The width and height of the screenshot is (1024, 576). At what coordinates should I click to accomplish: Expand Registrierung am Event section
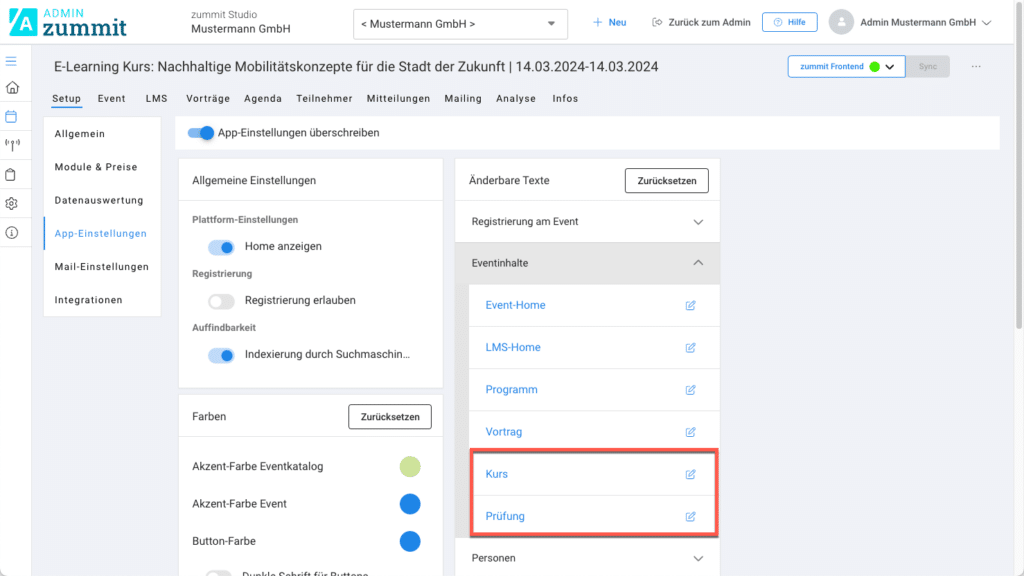pos(698,222)
